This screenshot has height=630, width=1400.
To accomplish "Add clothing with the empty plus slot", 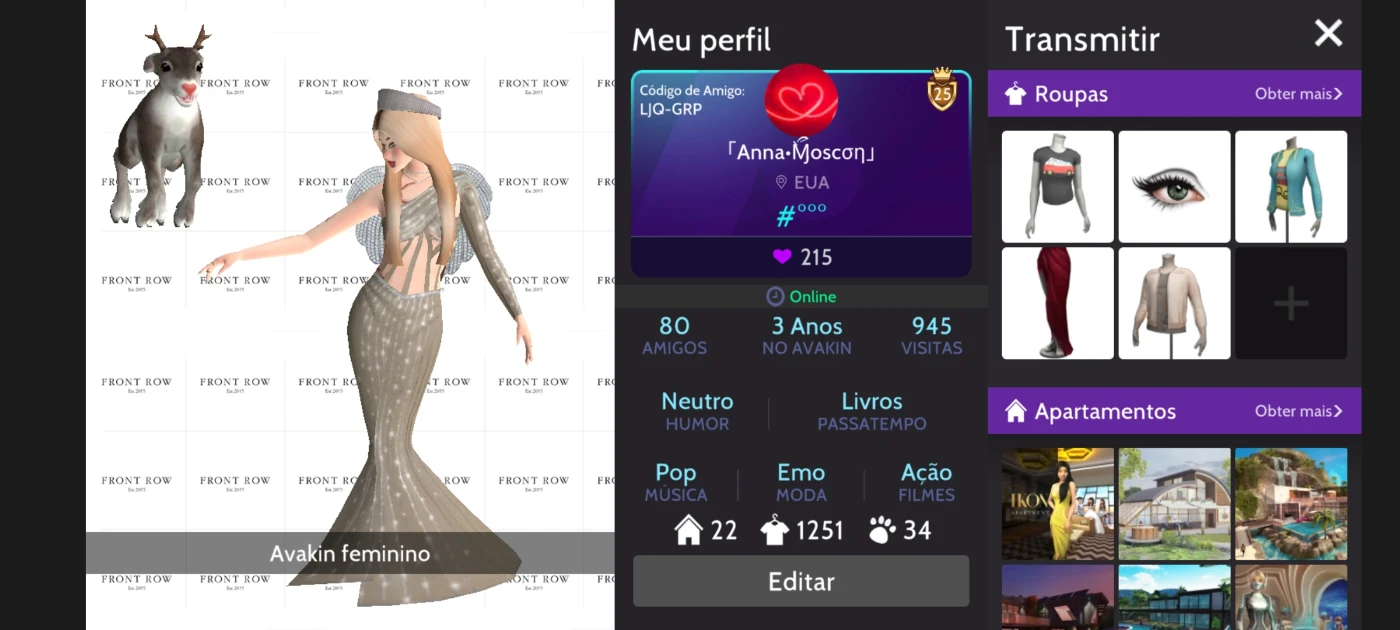I will pyautogui.click(x=1291, y=303).
